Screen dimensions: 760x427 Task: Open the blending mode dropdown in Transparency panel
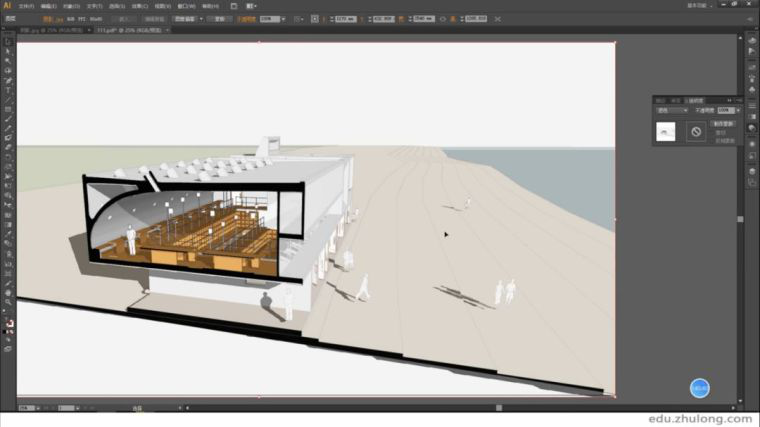click(x=672, y=110)
